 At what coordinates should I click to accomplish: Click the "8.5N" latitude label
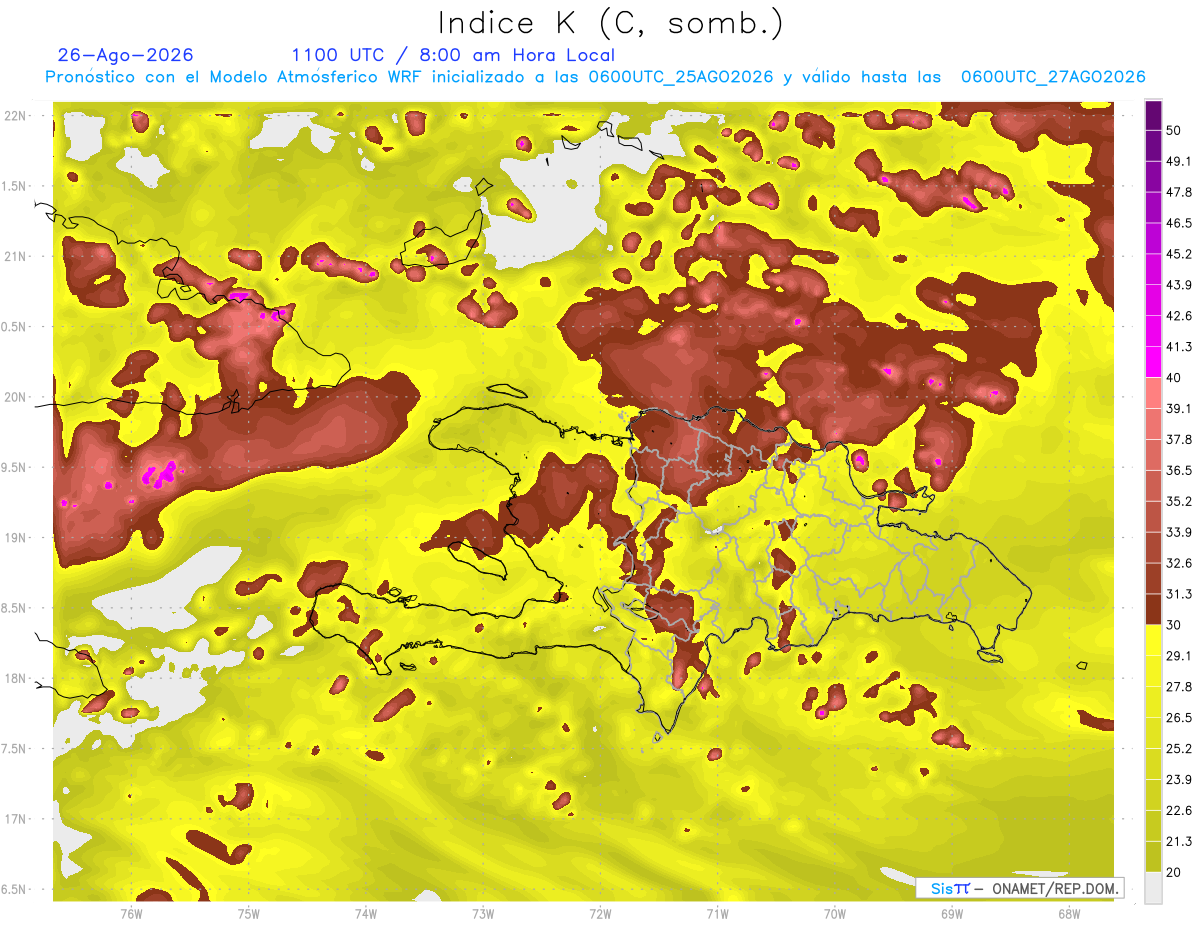coord(13,608)
